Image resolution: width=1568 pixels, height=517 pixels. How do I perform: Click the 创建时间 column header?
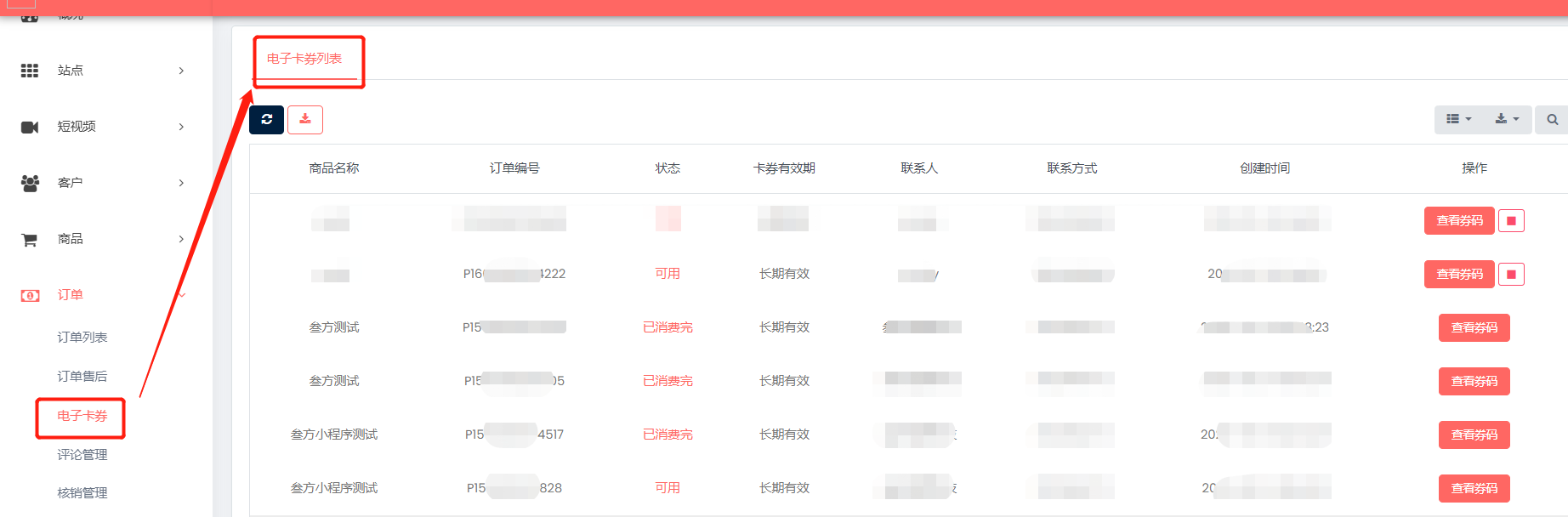coord(1265,168)
